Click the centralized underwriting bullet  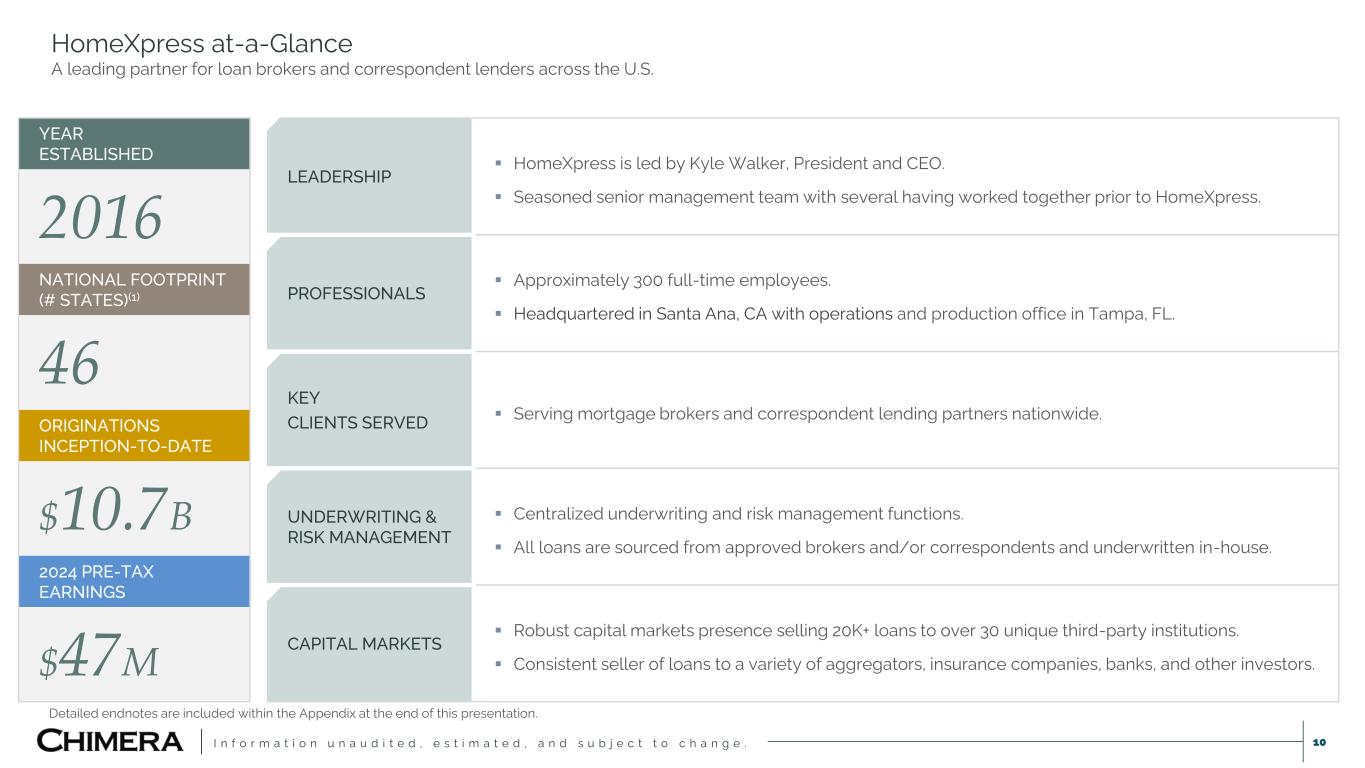point(738,514)
